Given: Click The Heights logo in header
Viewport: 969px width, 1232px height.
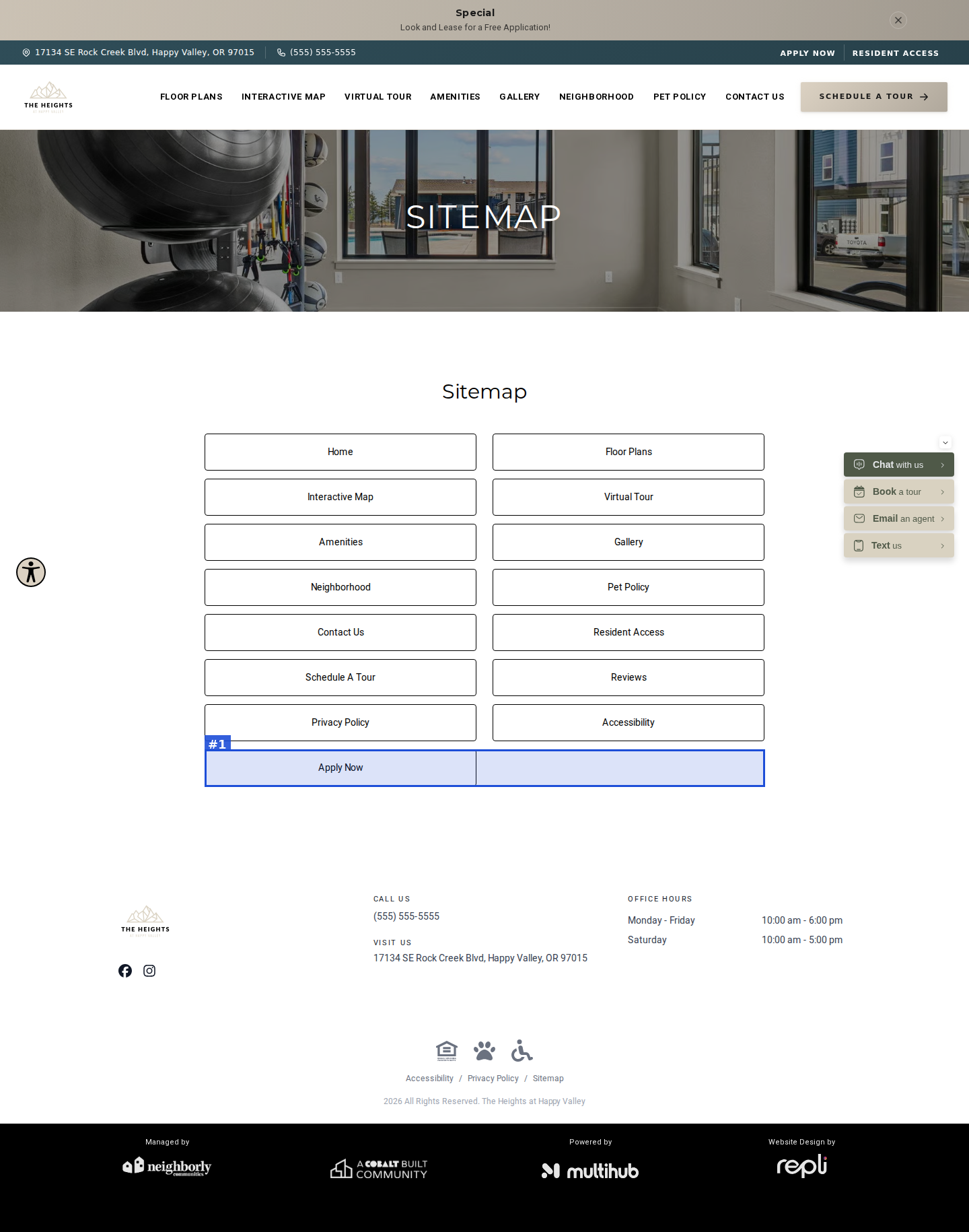Looking at the screenshot, I should coord(48,96).
